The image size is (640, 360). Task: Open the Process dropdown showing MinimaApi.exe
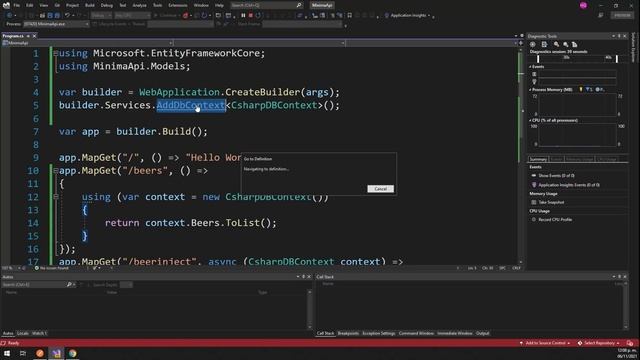56,24
